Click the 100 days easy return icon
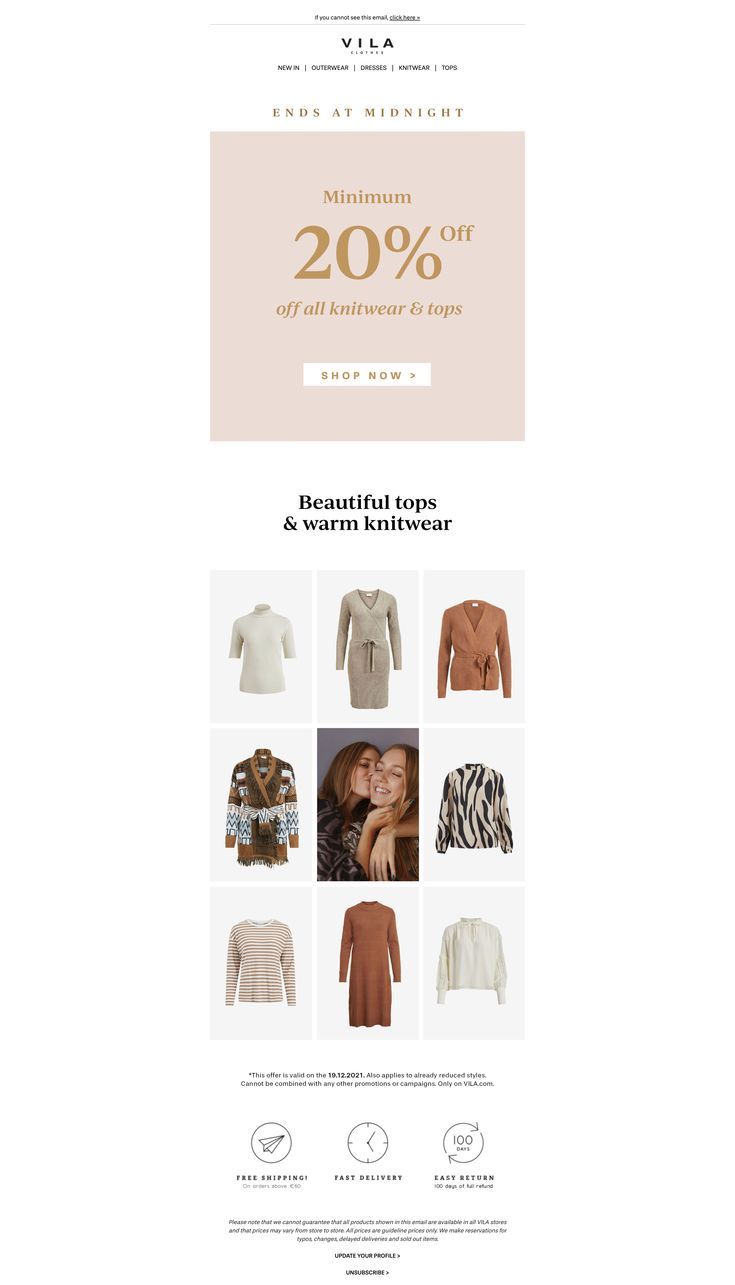The height and width of the screenshot is (1285, 735). (x=463, y=1143)
